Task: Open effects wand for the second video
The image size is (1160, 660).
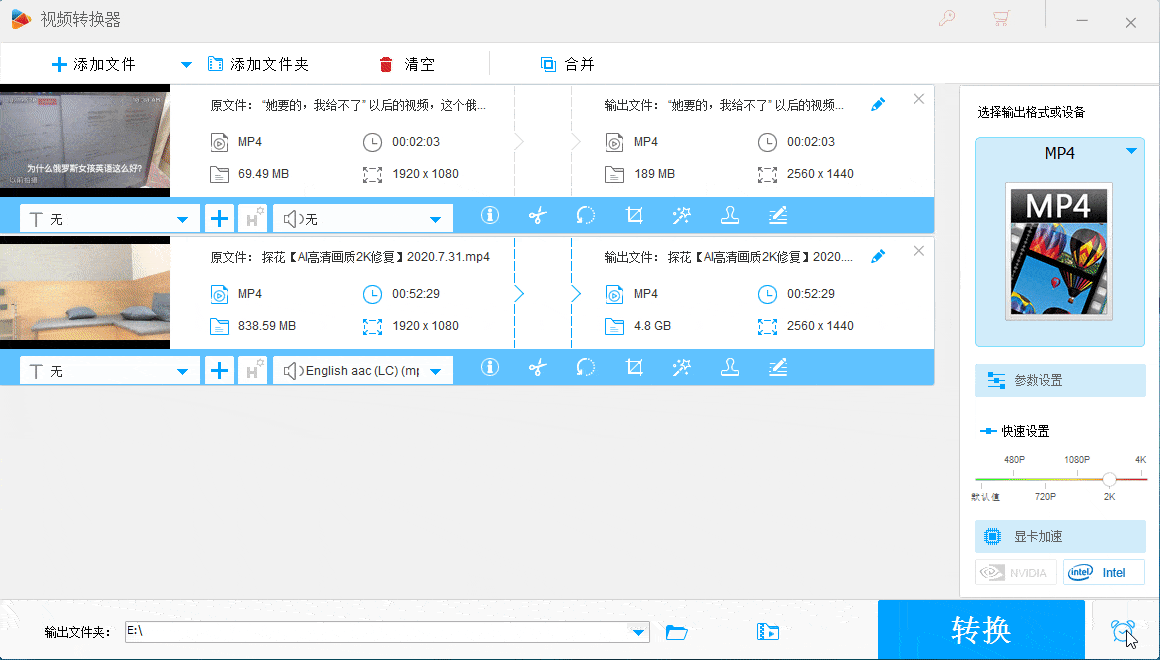Action: click(681, 369)
